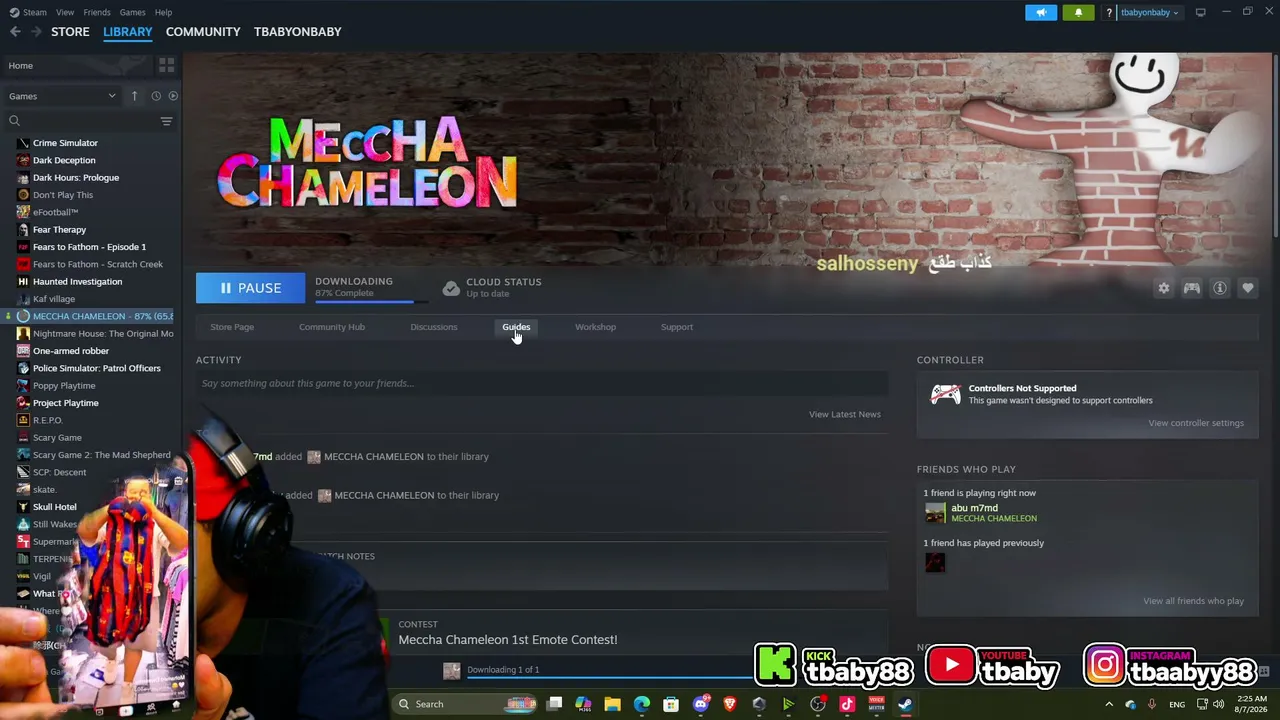Screen dimensions: 1280x720
Task: Open the Discussions link
Action: [433, 327]
